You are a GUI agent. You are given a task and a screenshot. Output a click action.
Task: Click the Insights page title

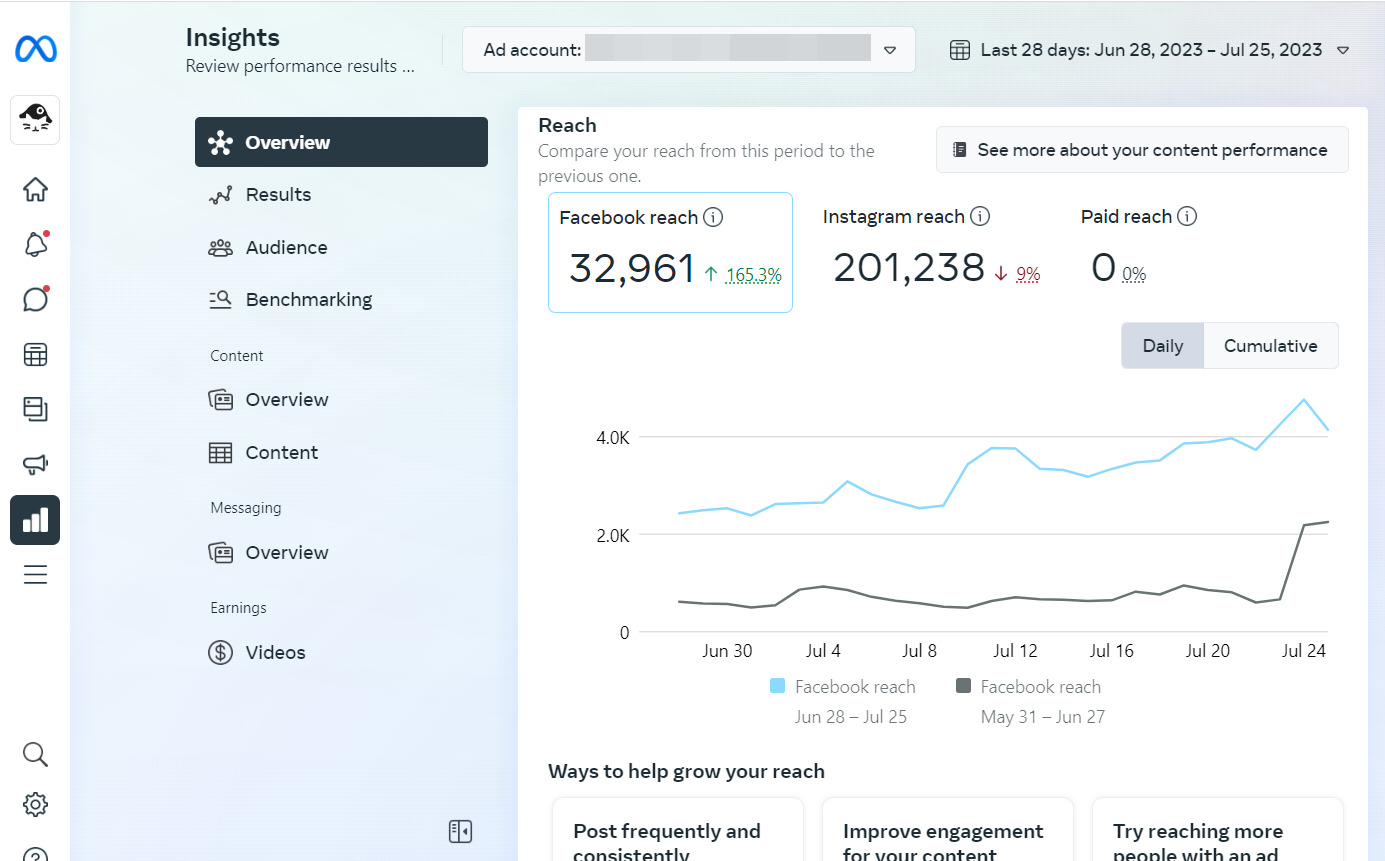click(233, 38)
